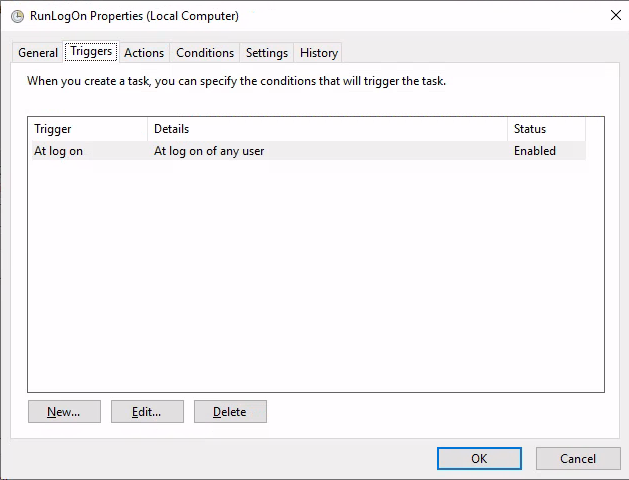Go to the Conditions tab
The width and height of the screenshot is (629, 480).
tap(205, 53)
